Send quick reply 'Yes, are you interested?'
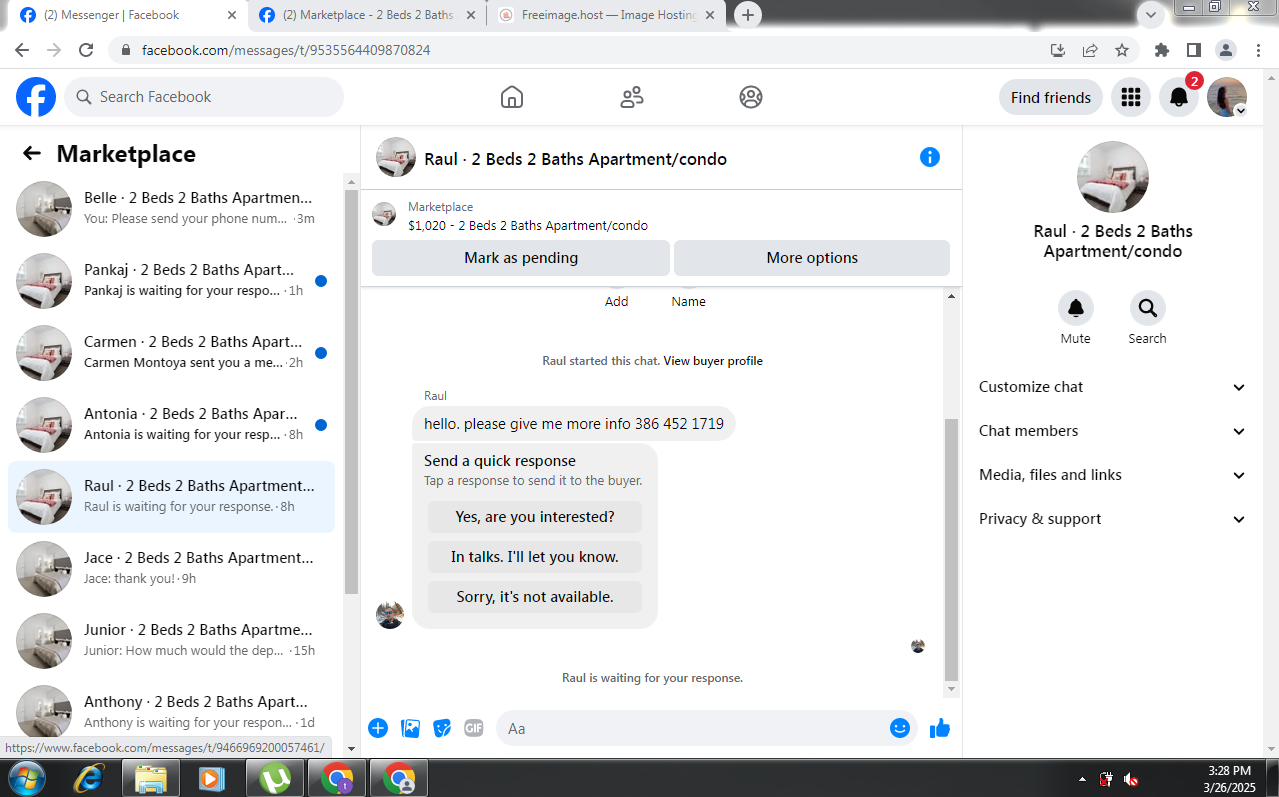1279x797 pixels. pyautogui.click(x=535, y=517)
